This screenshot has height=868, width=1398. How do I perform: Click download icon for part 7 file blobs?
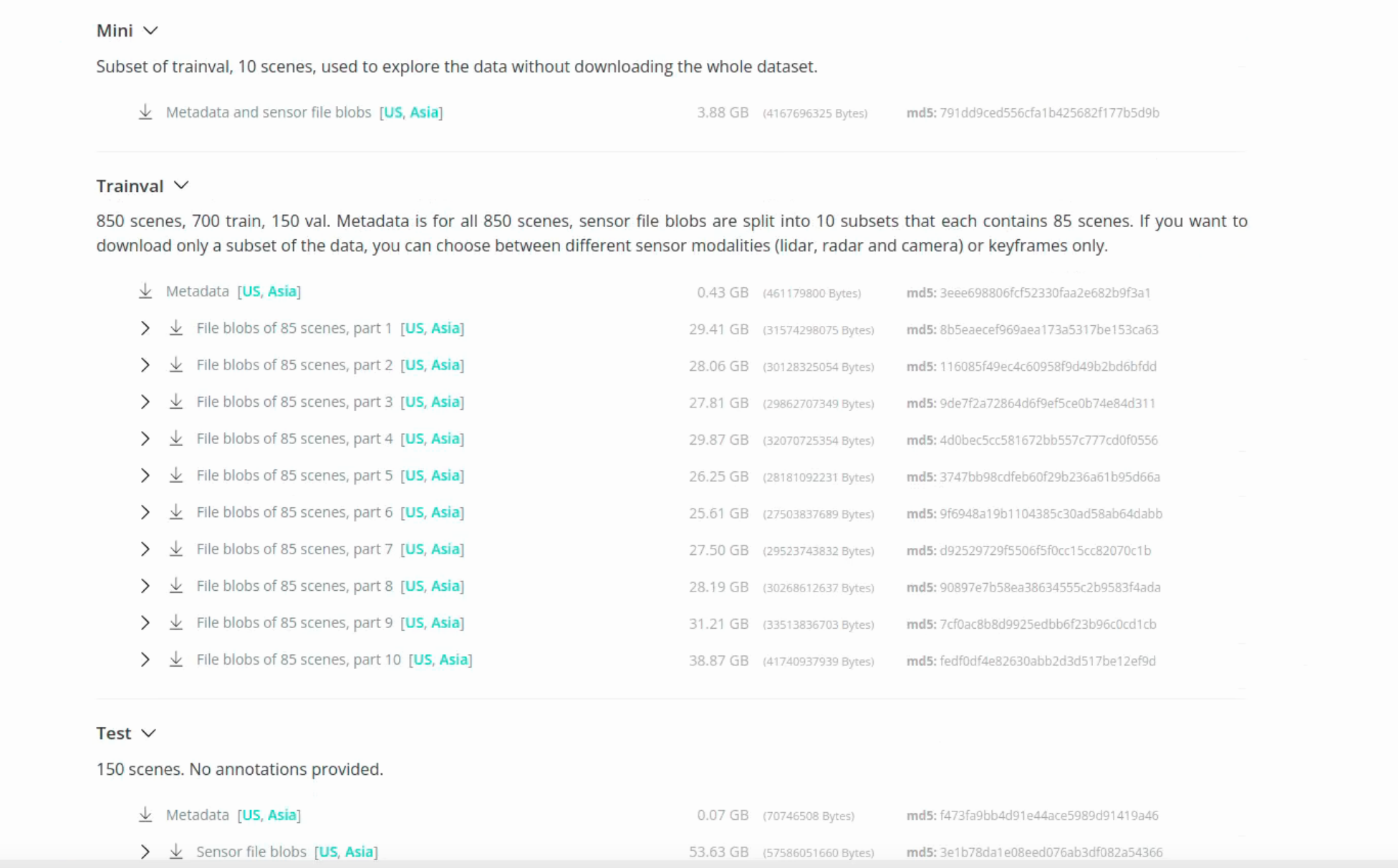[176, 549]
